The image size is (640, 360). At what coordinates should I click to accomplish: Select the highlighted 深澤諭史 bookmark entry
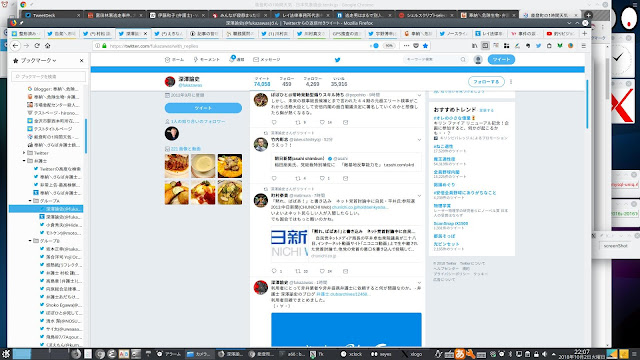(x=46, y=209)
